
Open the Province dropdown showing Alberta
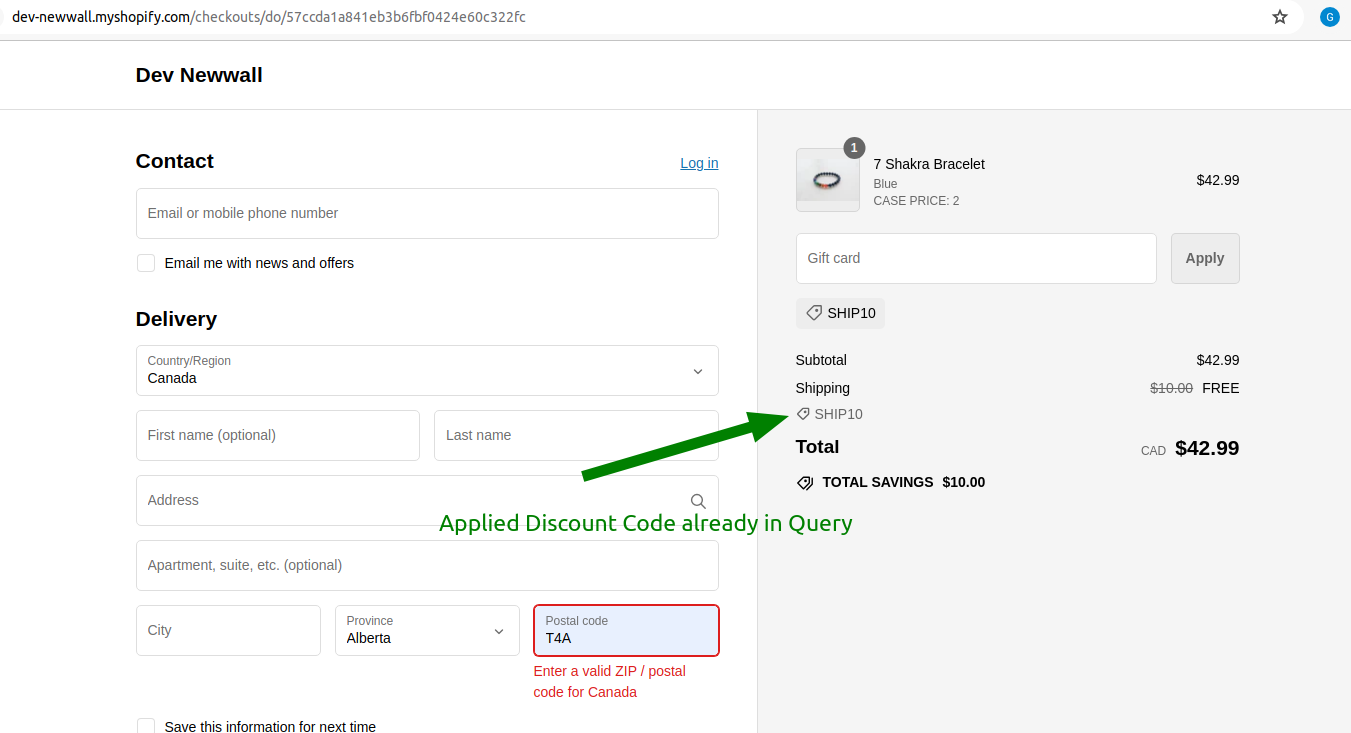coord(427,631)
